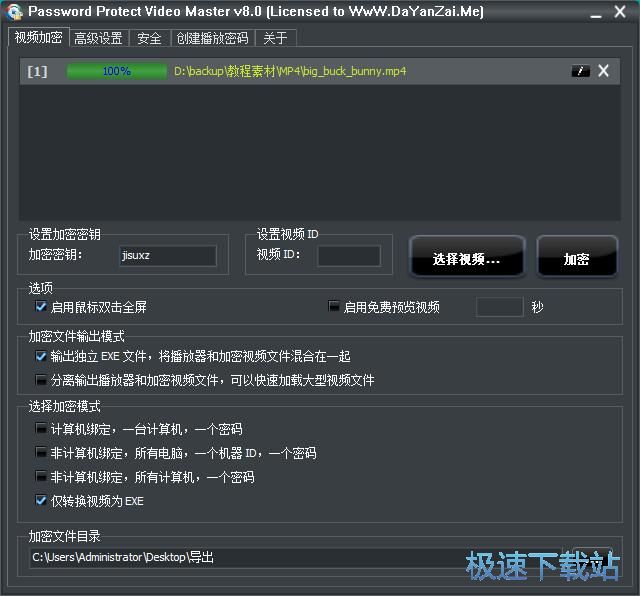Switch to the 创建播放密码 tab
640x596 pixels.
pyautogui.click(x=212, y=38)
